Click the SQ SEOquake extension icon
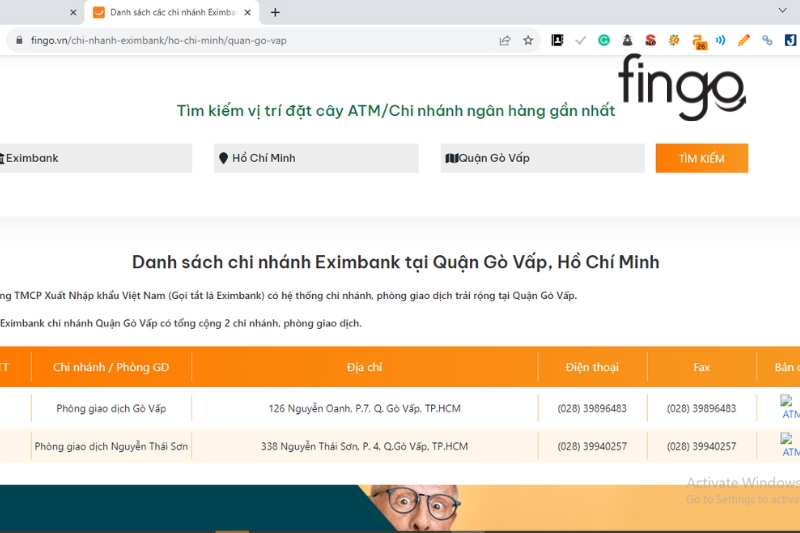Viewport: 800px width, 533px height. coord(673,40)
